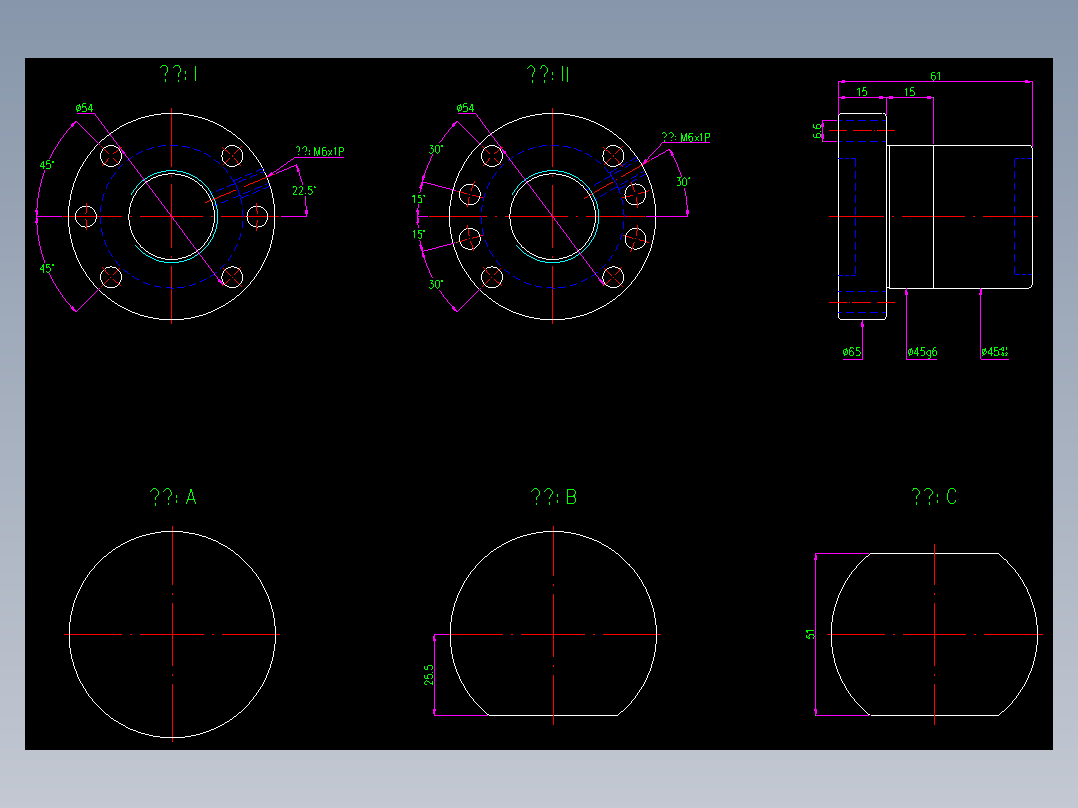Viewport: 1078px width, 808px height.
Task: Select the 30° dimension on view II right side
Action: [684, 183]
